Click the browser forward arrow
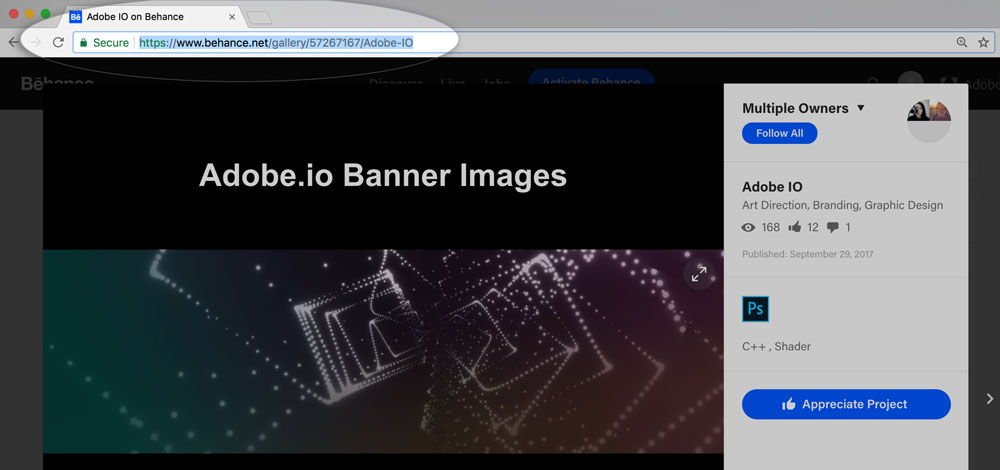The image size is (1000, 470). click(36, 43)
